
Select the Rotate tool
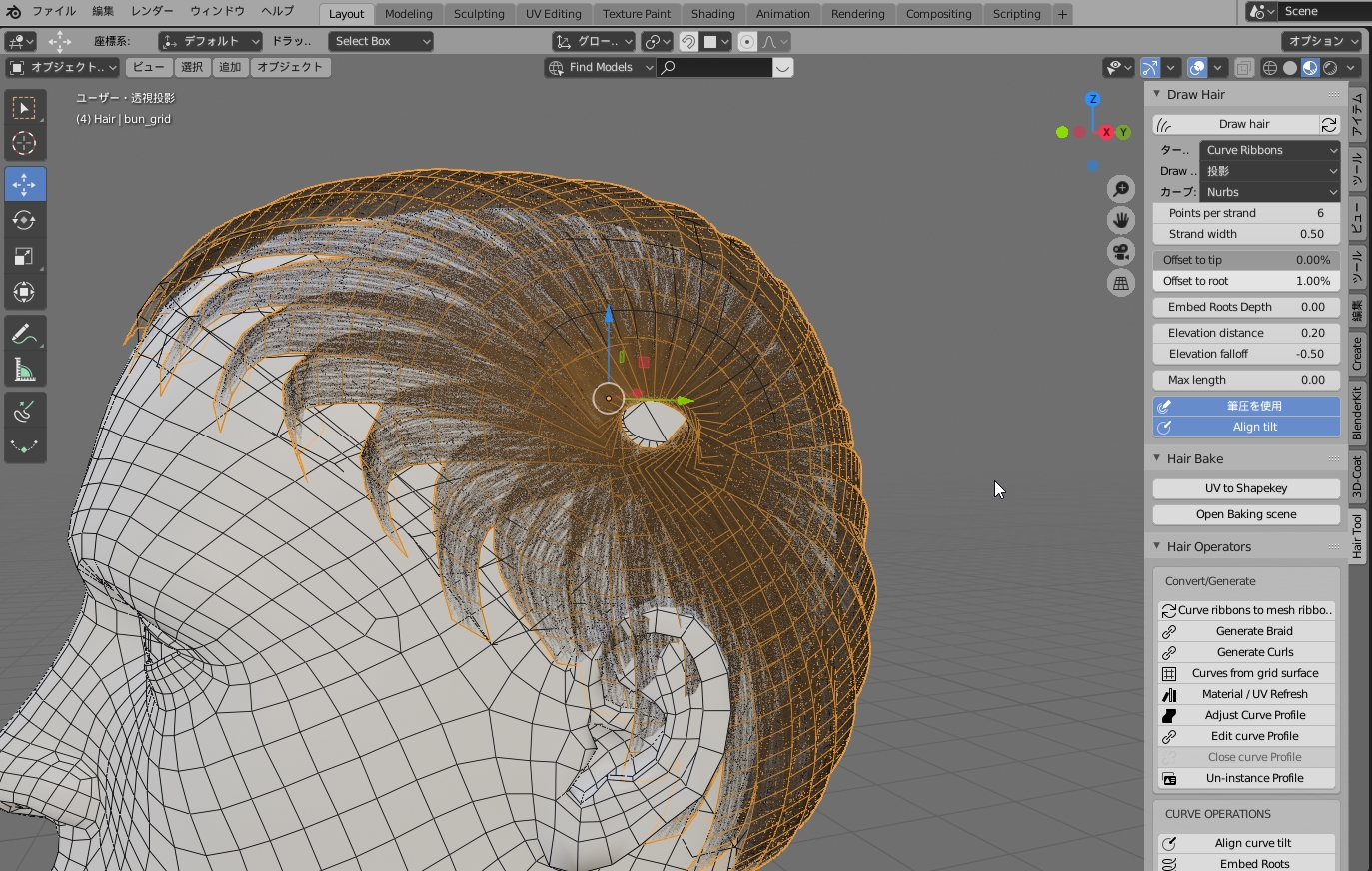pos(24,221)
